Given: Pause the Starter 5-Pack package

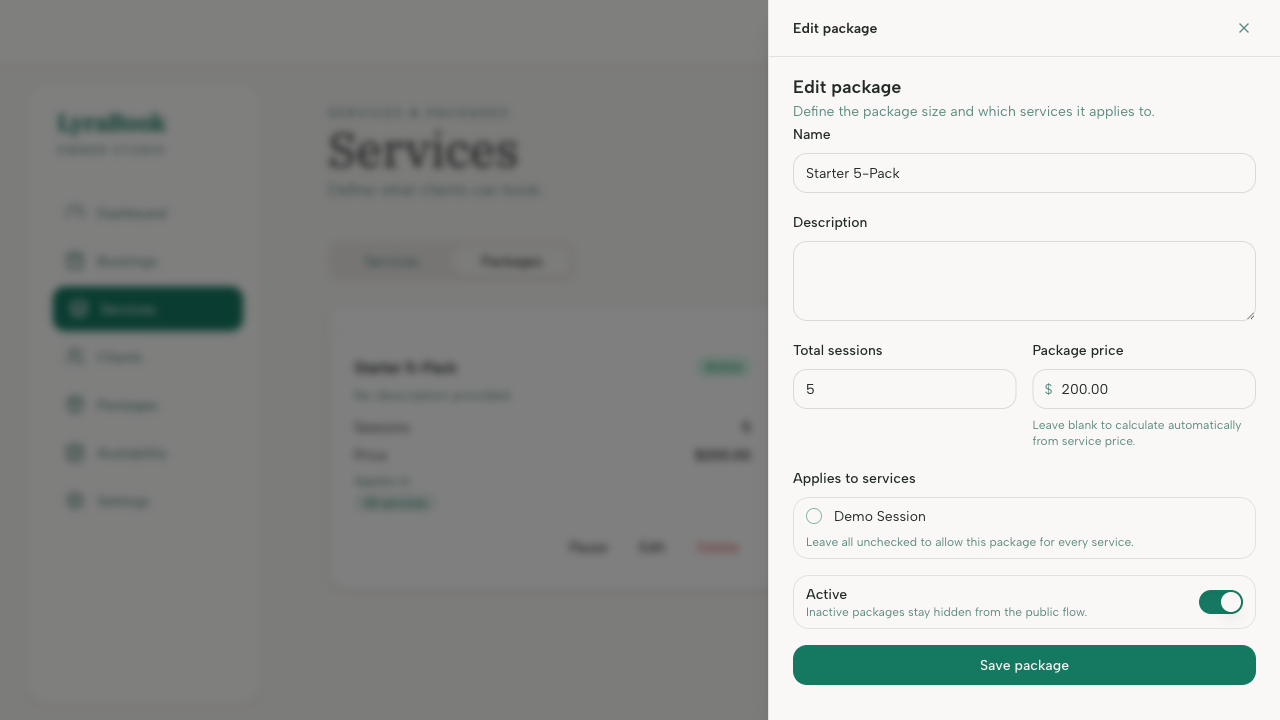Looking at the screenshot, I should pyautogui.click(x=589, y=547).
